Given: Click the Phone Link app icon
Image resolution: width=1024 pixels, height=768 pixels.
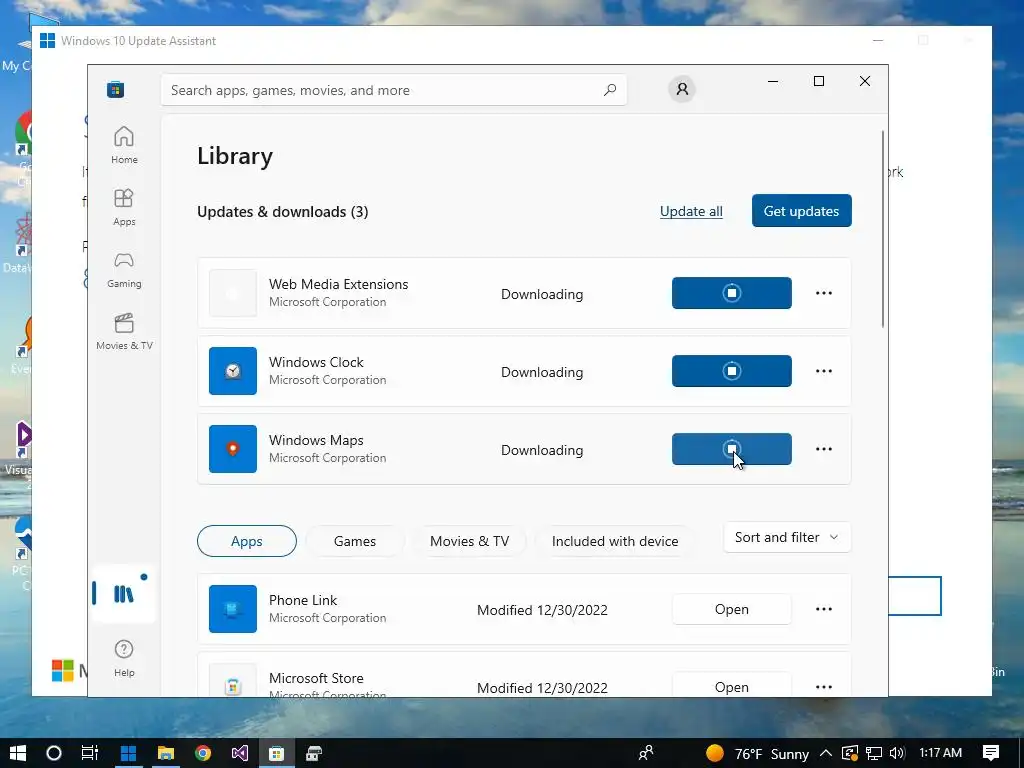Looking at the screenshot, I should click(232, 609).
